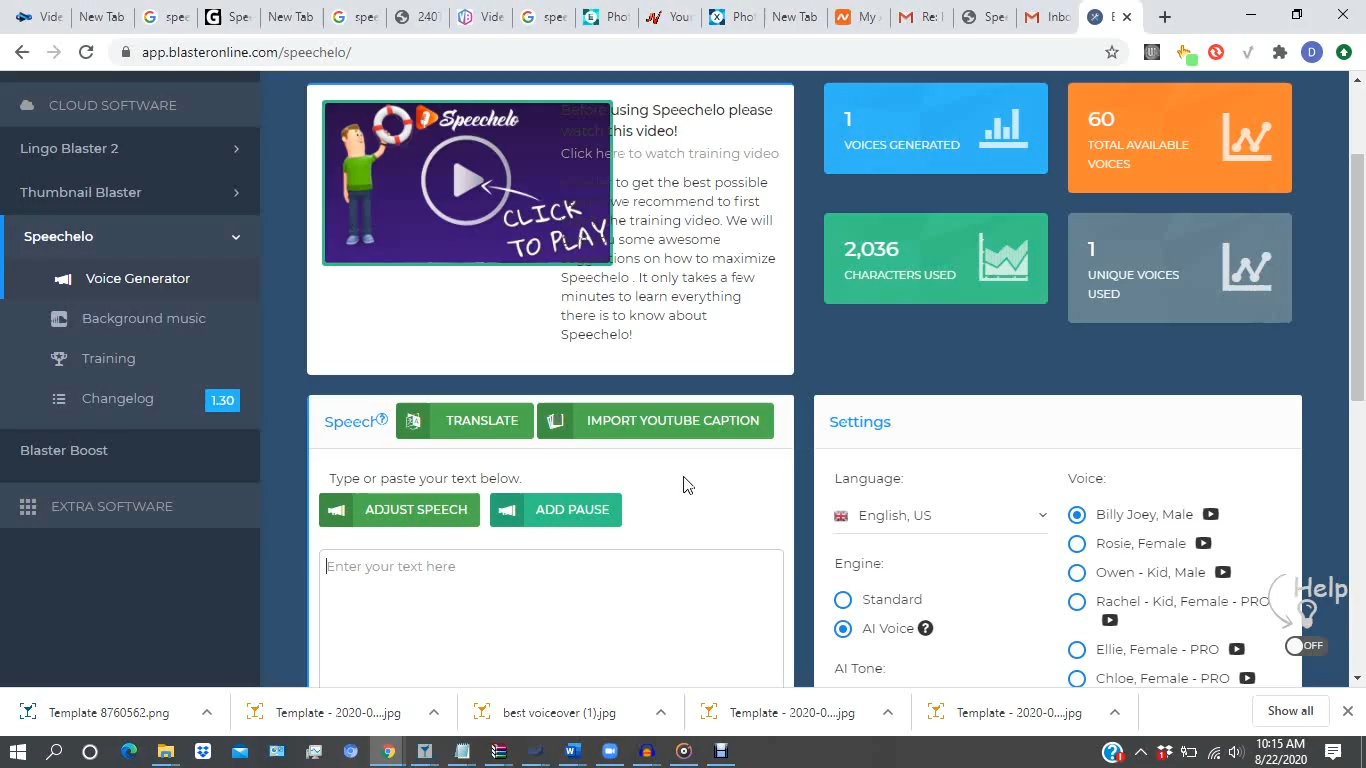Click the Extra Software grid icon

pos(28,507)
